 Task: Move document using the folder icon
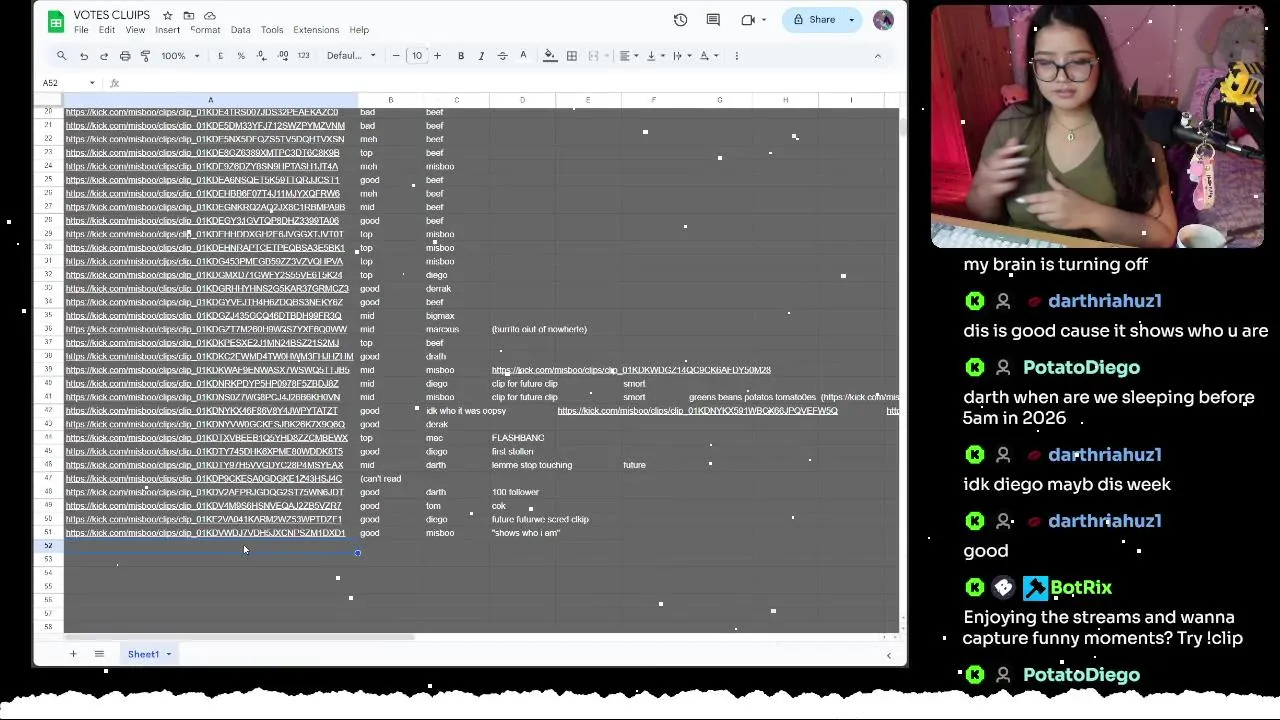[188, 16]
